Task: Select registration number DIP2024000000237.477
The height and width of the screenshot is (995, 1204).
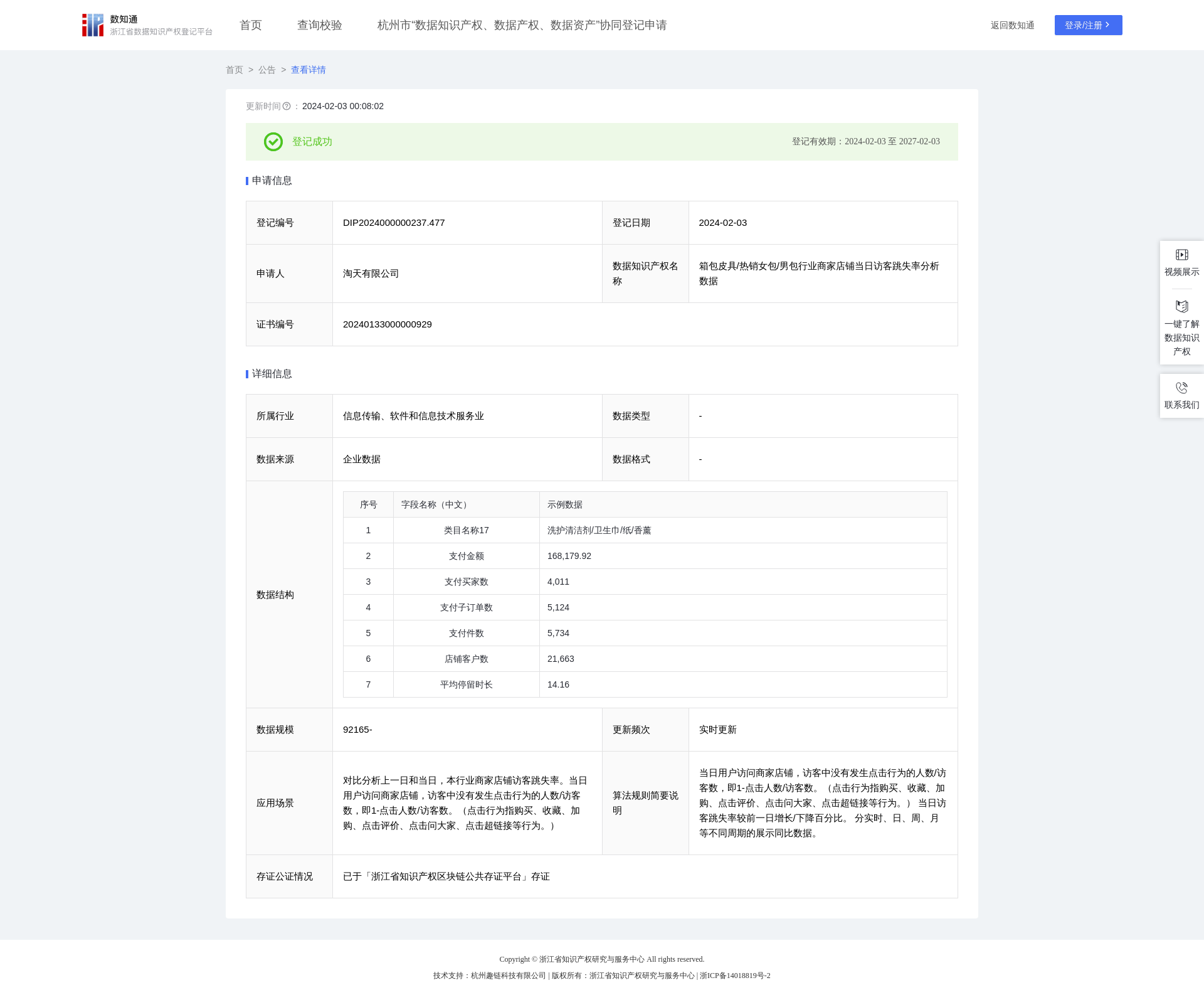Action: pyautogui.click(x=394, y=223)
